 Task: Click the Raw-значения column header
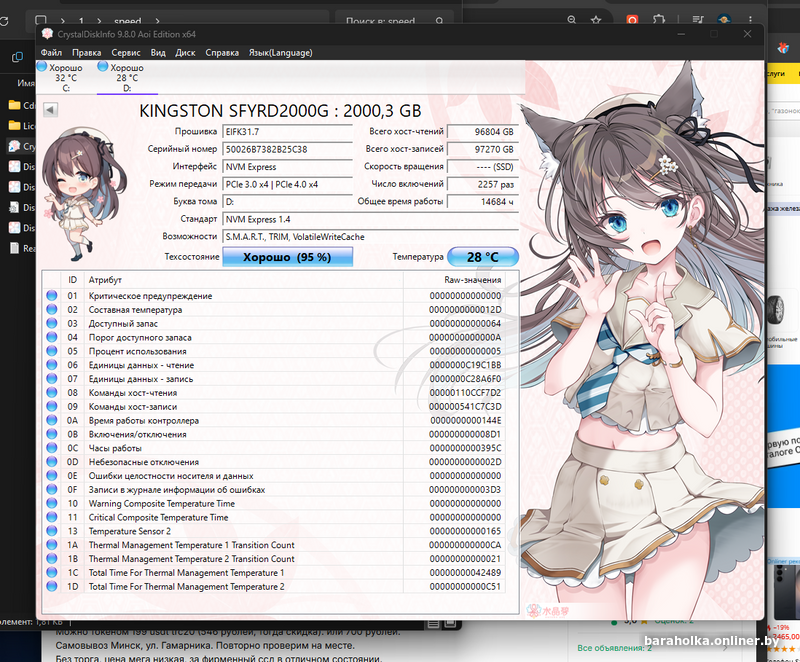click(454, 279)
